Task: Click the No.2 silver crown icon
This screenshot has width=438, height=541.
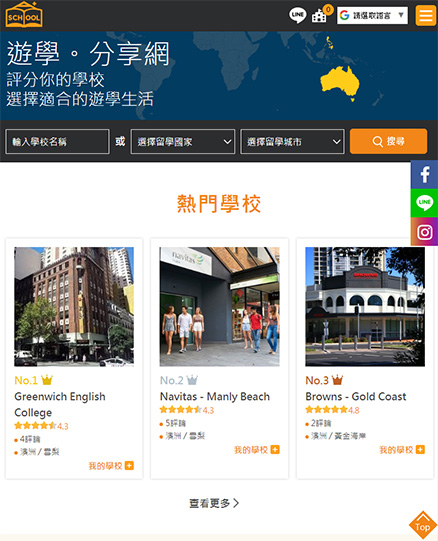Action: tap(192, 380)
